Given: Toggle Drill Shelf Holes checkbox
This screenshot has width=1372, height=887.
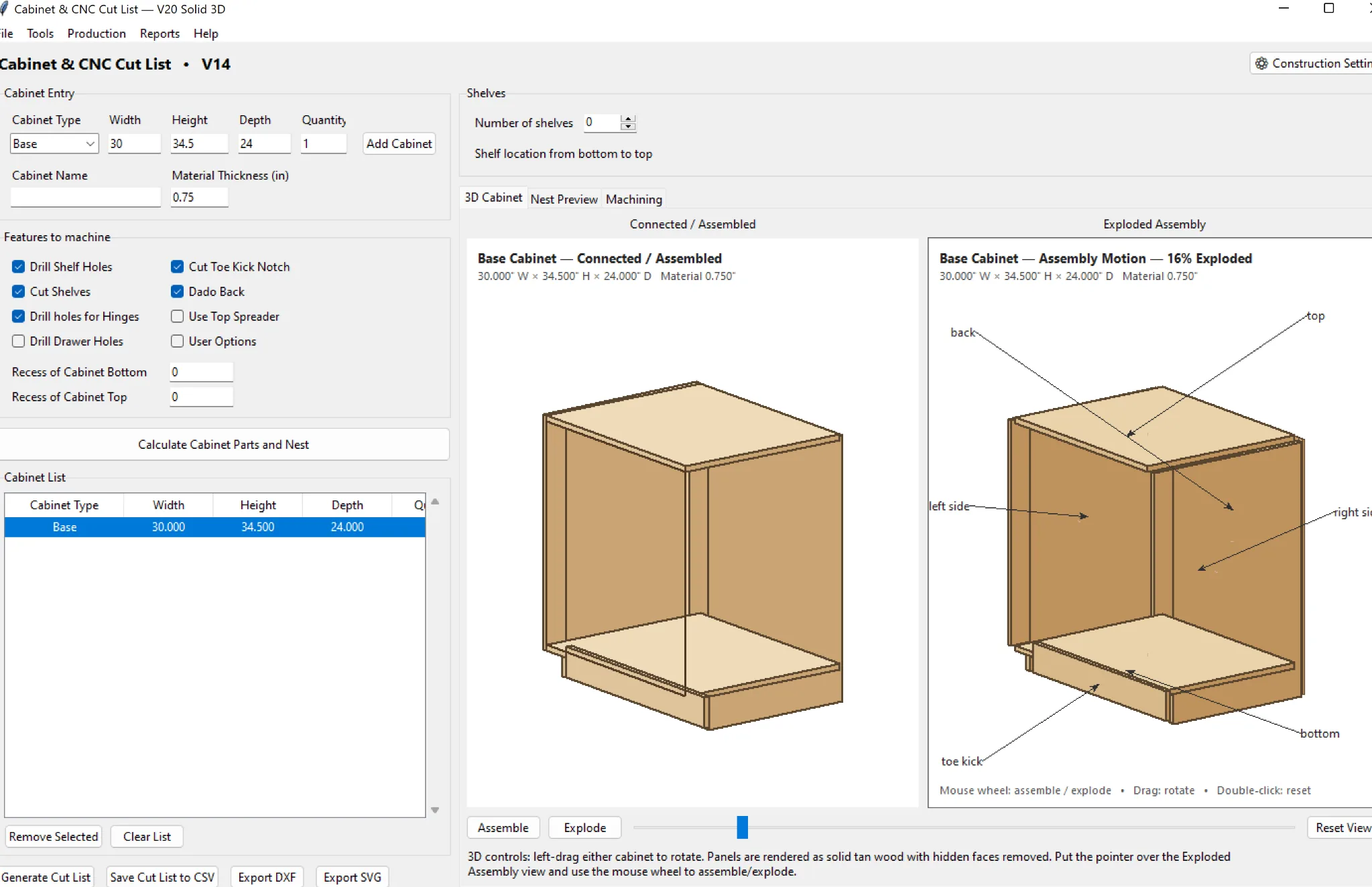Looking at the screenshot, I should click(x=19, y=267).
